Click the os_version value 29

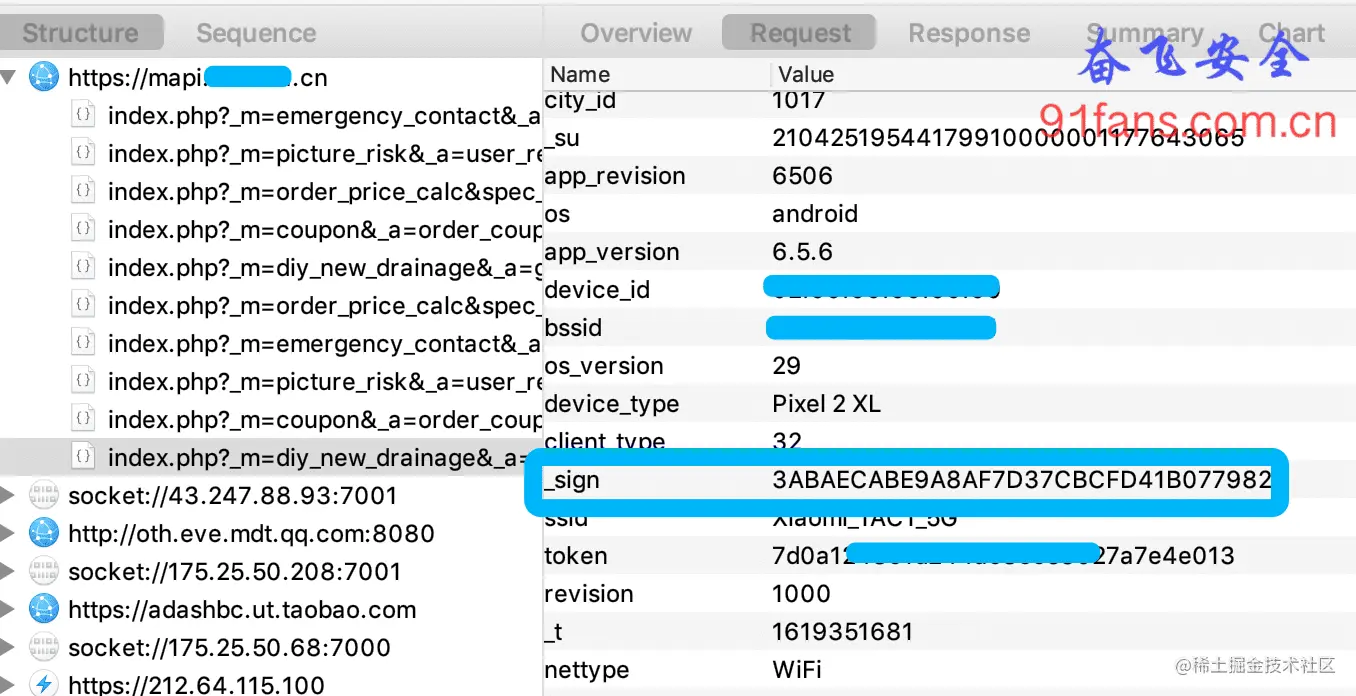[787, 366]
